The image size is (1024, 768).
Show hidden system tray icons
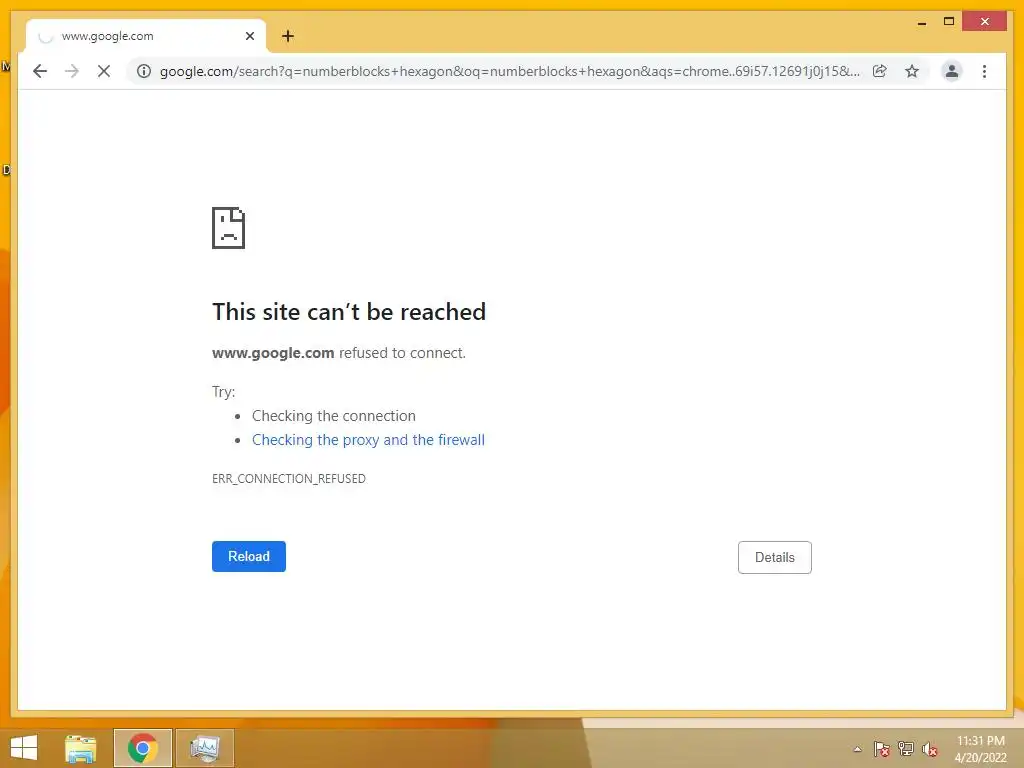pos(857,749)
